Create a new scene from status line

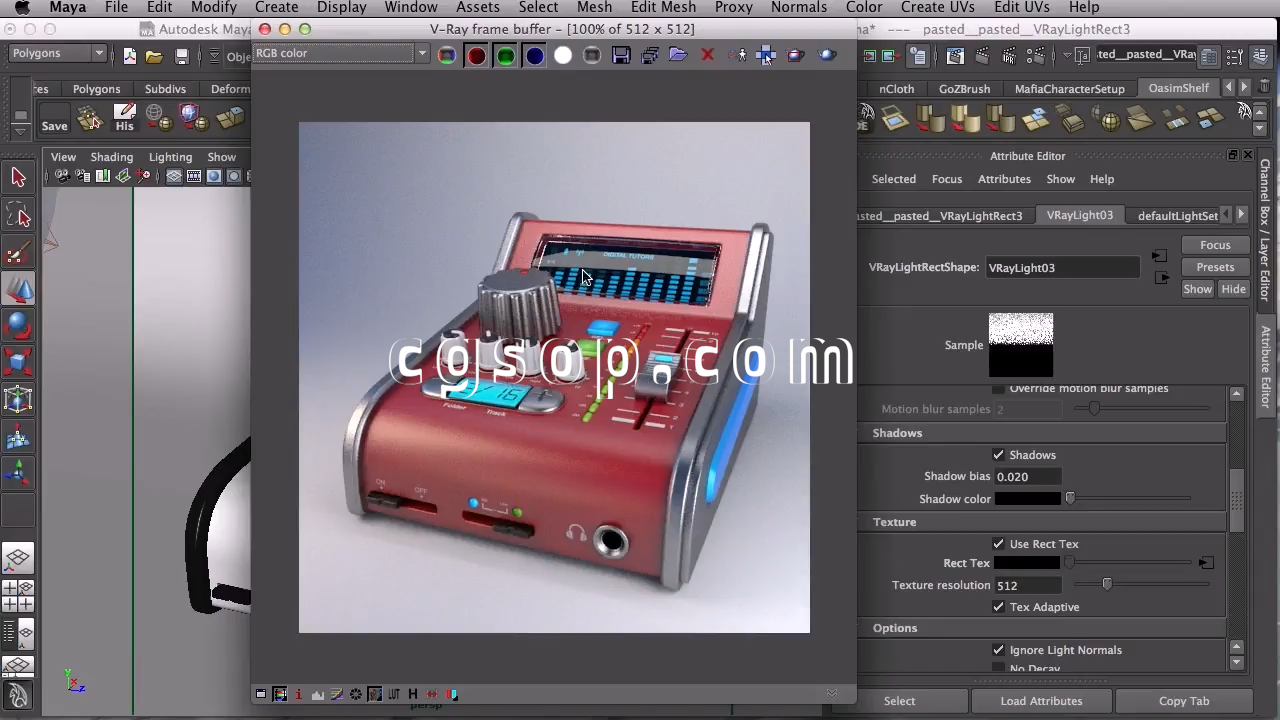[x=130, y=56]
